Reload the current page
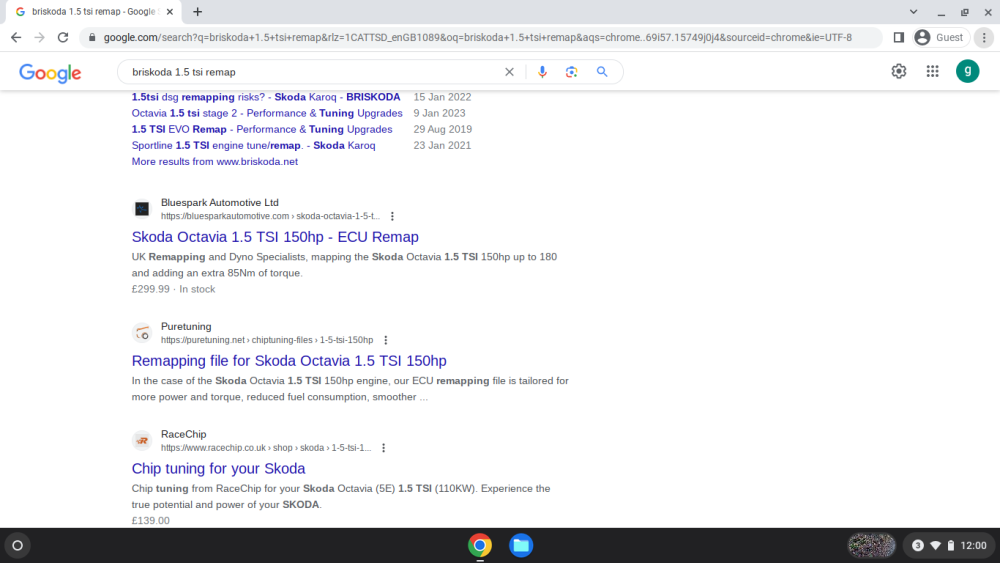The height and width of the screenshot is (563, 1000). [x=62, y=38]
